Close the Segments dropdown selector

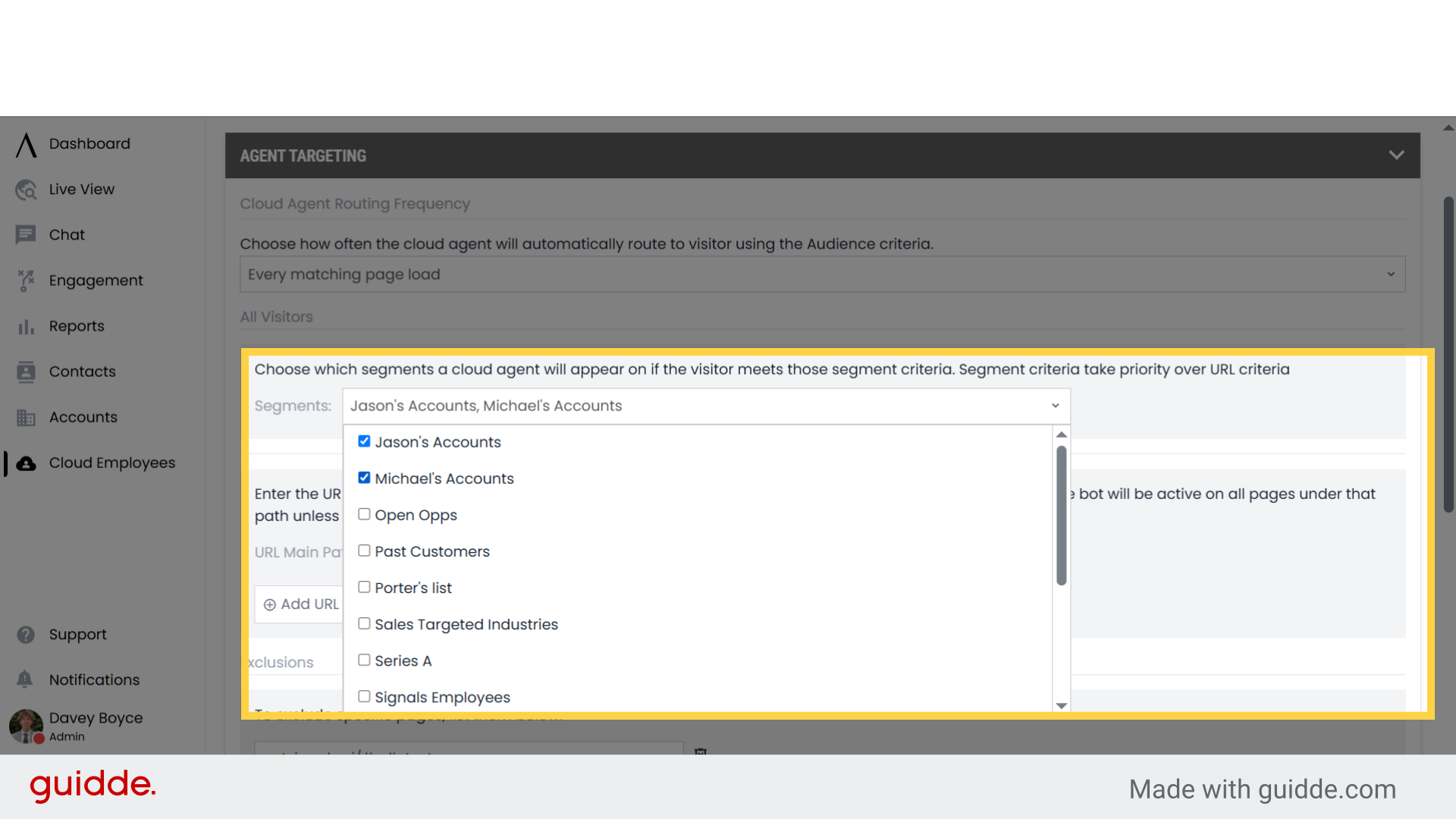pyautogui.click(x=706, y=406)
